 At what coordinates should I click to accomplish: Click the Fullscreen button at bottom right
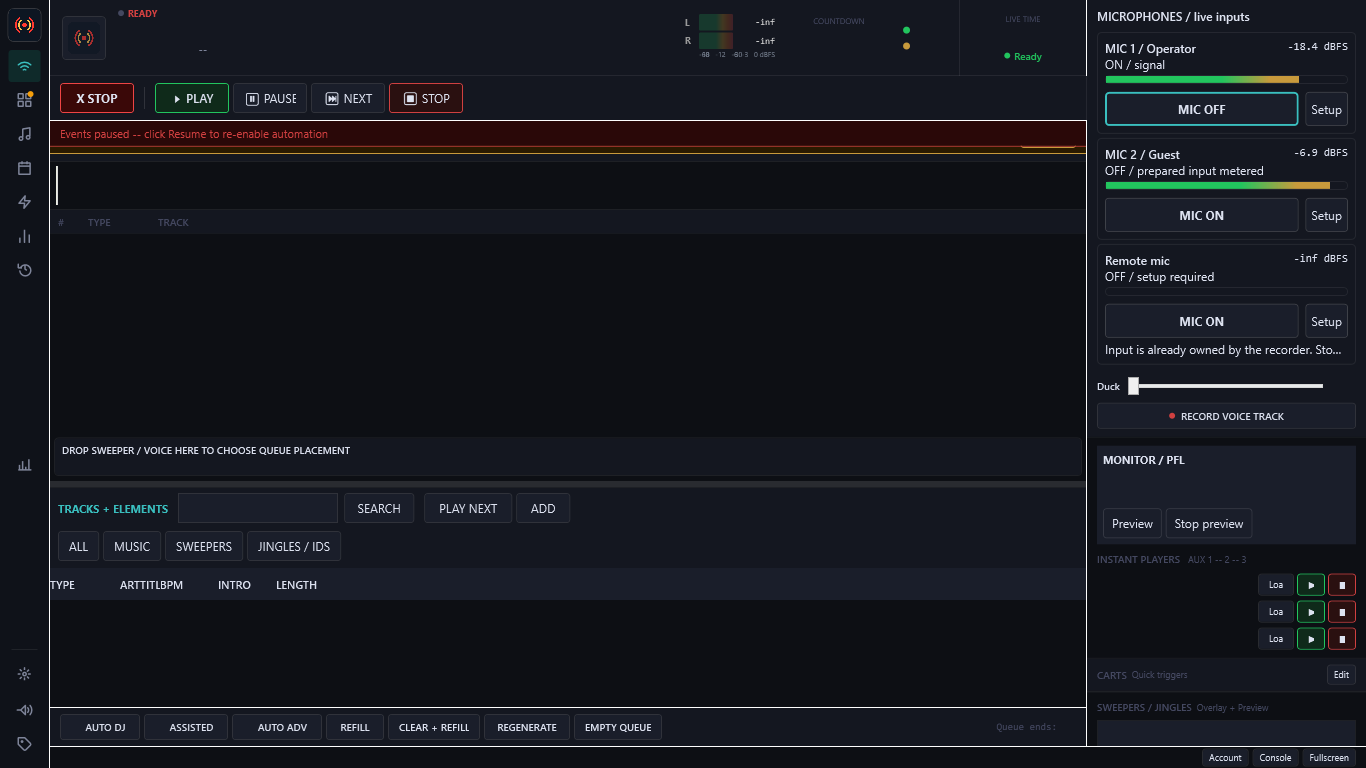(1329, 757)
